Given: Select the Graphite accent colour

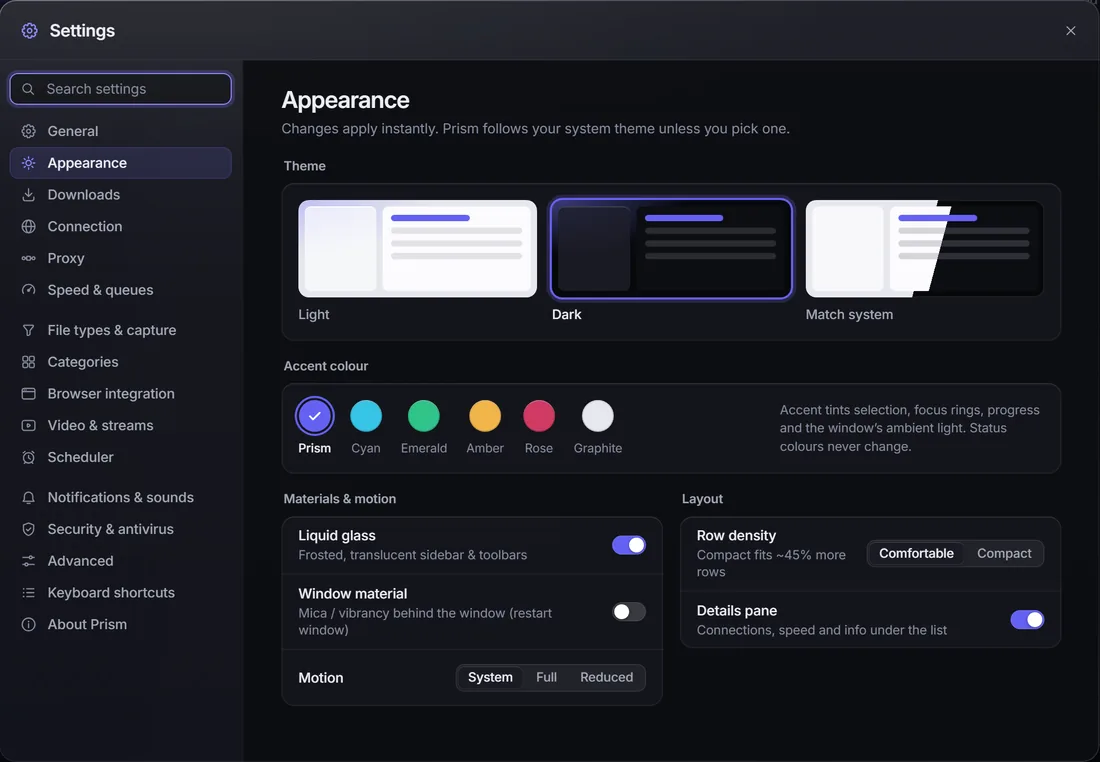Looking at the screenshot, I should coord(598,416).
